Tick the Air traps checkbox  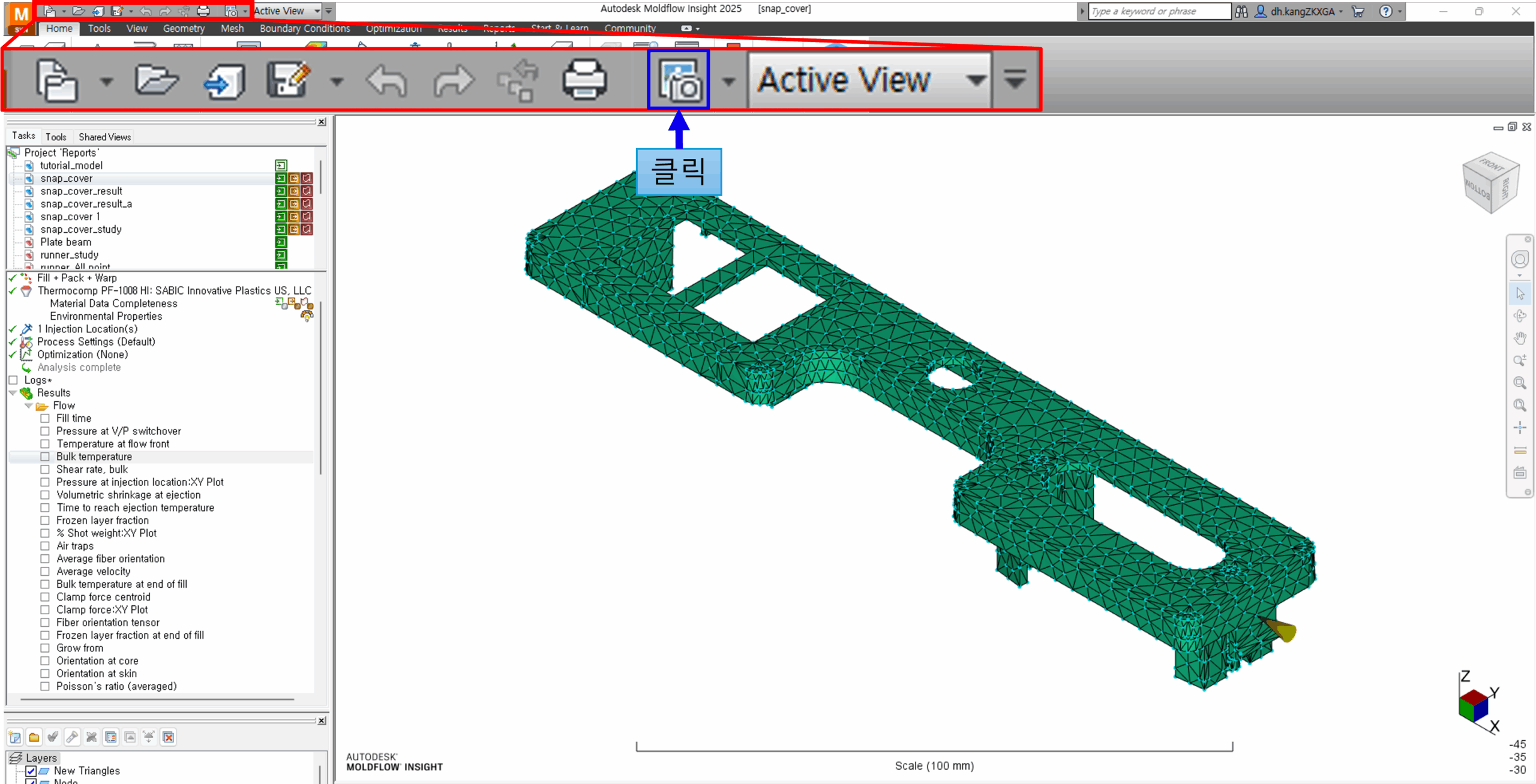coord(45,546)
